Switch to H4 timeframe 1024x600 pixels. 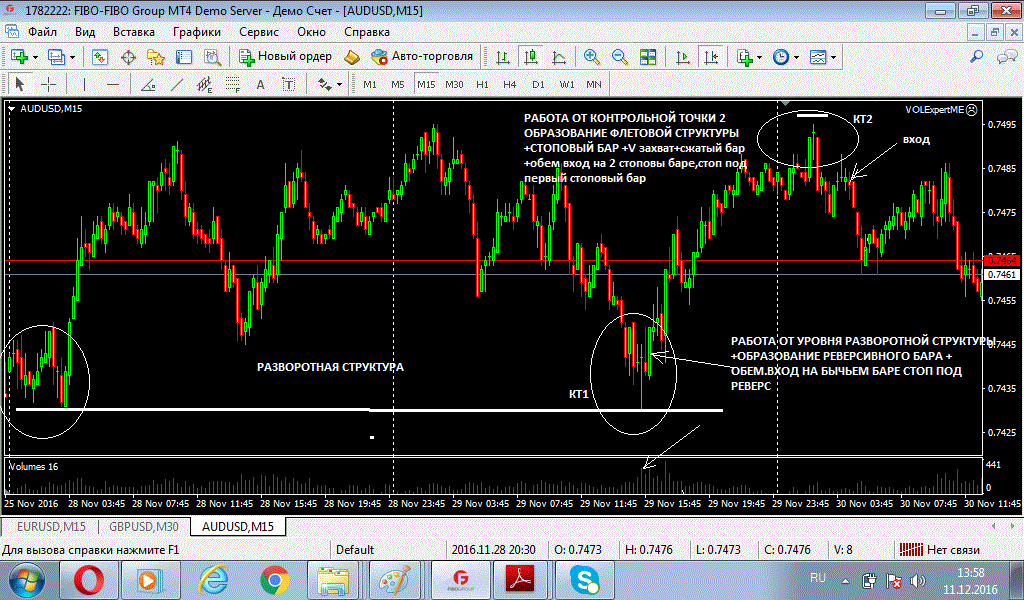coord(510,84)
